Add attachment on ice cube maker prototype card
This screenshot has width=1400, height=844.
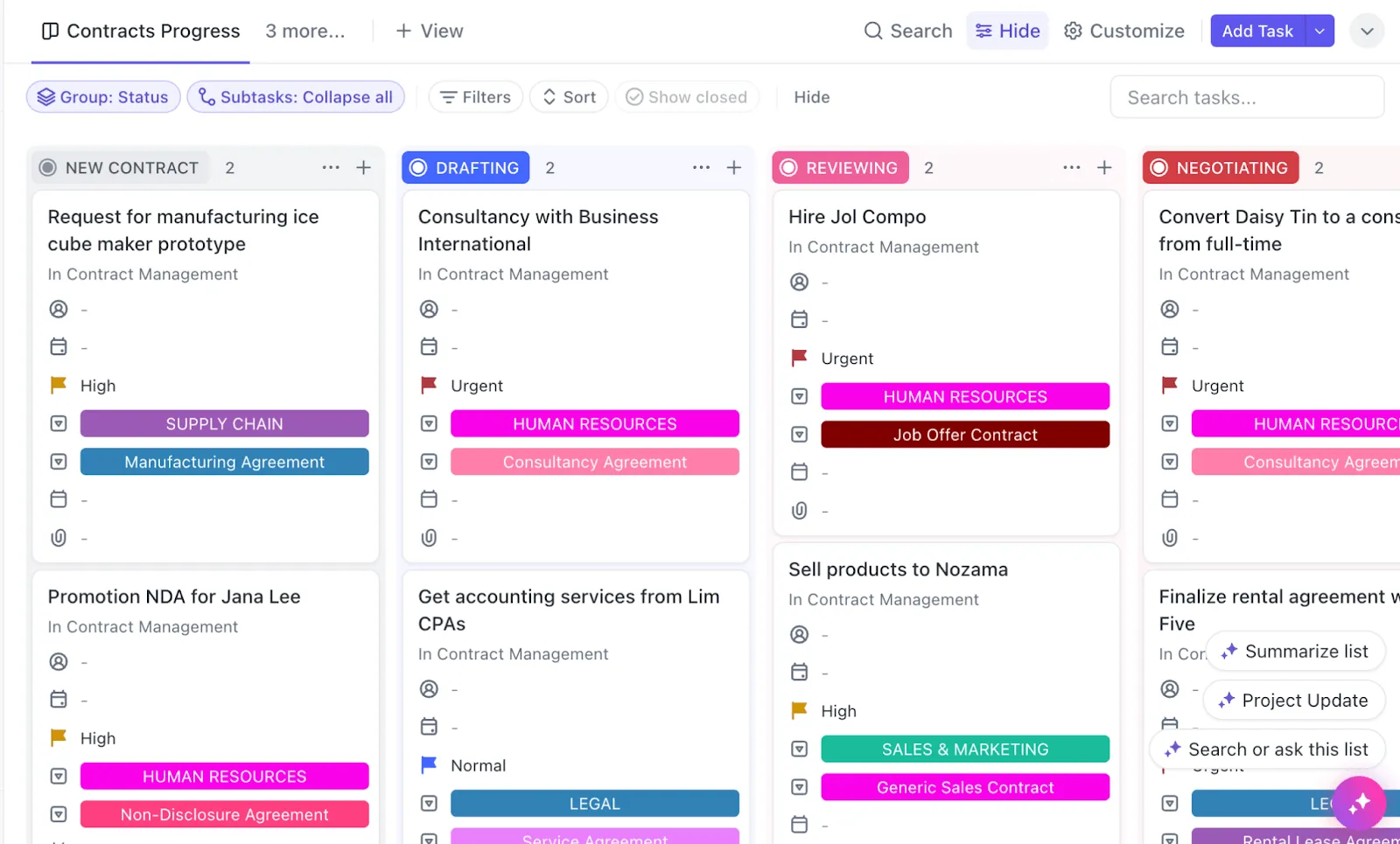(x=59, y=538)
